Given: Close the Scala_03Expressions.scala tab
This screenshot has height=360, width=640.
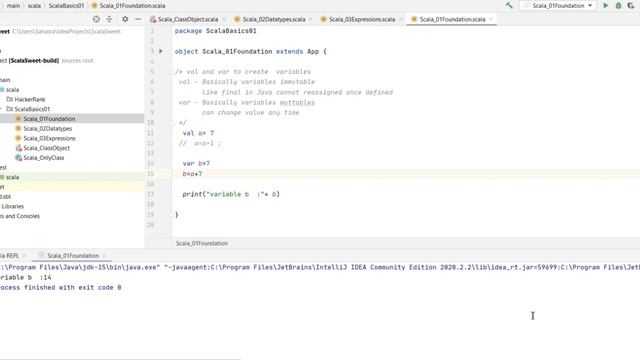Looking at the screenshot, I should pos(401,19).
